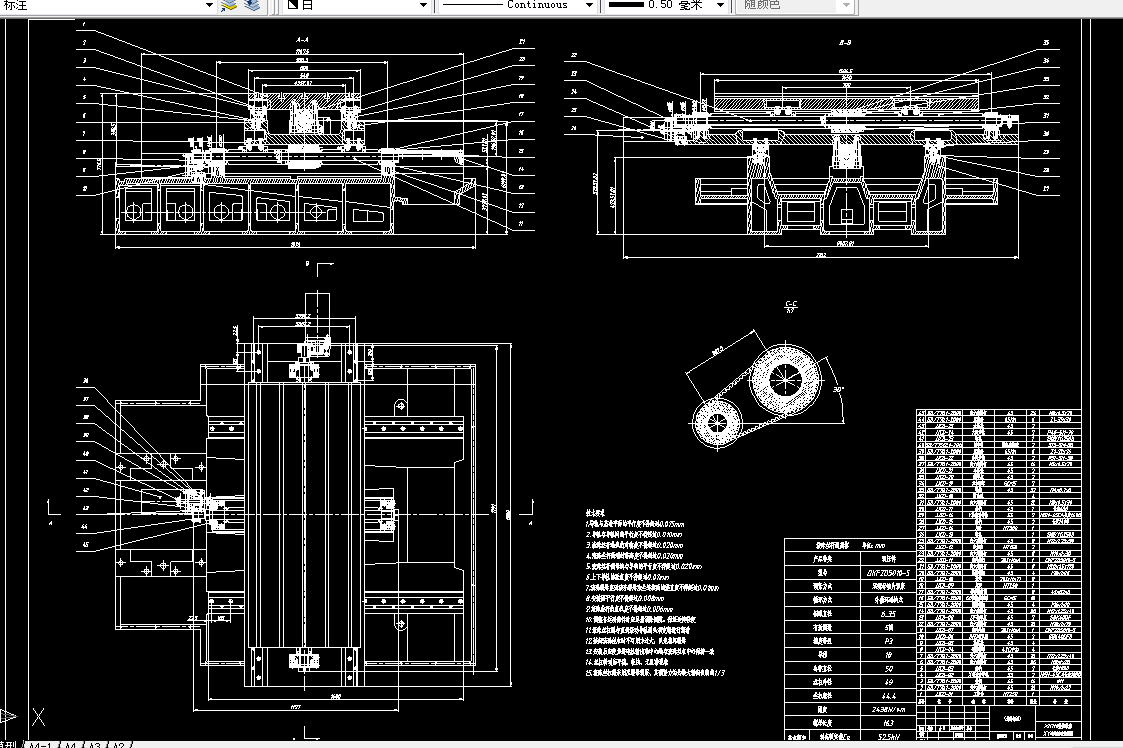The height and width of the screenshot is (748, 1123).
Task: Open the 随颜色 plot style dropdown
Action: tap(846, 5)
